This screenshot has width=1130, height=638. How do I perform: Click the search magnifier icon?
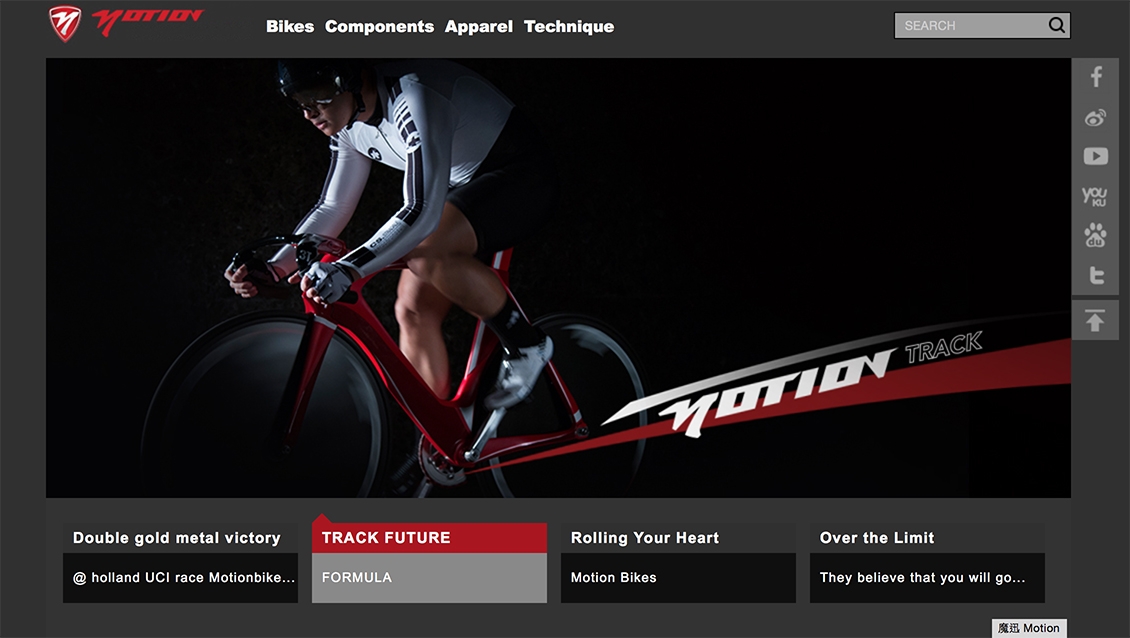tap(1056, 25)
